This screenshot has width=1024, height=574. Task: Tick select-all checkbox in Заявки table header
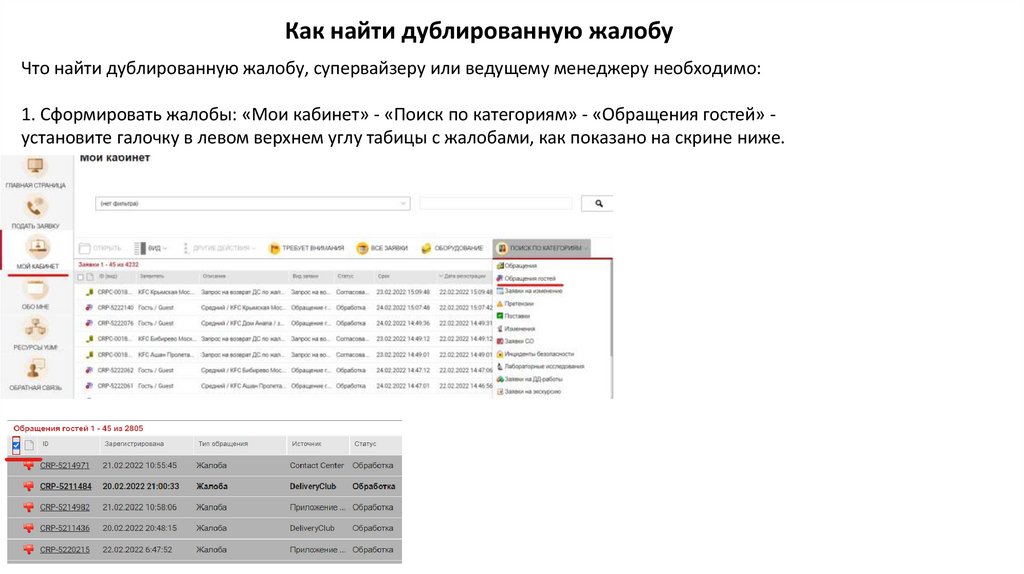(81, 277)
